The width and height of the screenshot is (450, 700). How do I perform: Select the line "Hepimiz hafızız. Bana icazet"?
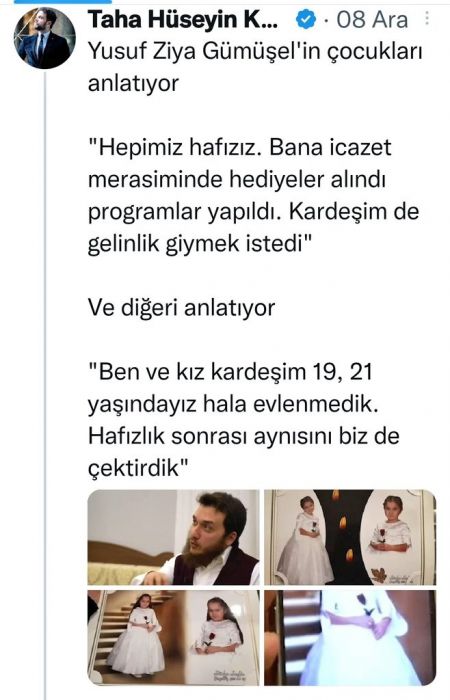click(x=240, y=147)
